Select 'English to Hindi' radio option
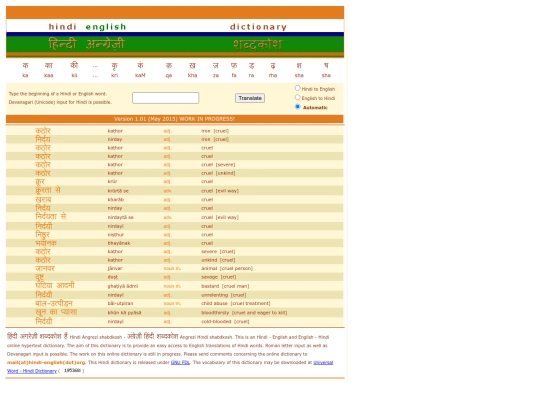The image size is (540, 405). [298, 97]
